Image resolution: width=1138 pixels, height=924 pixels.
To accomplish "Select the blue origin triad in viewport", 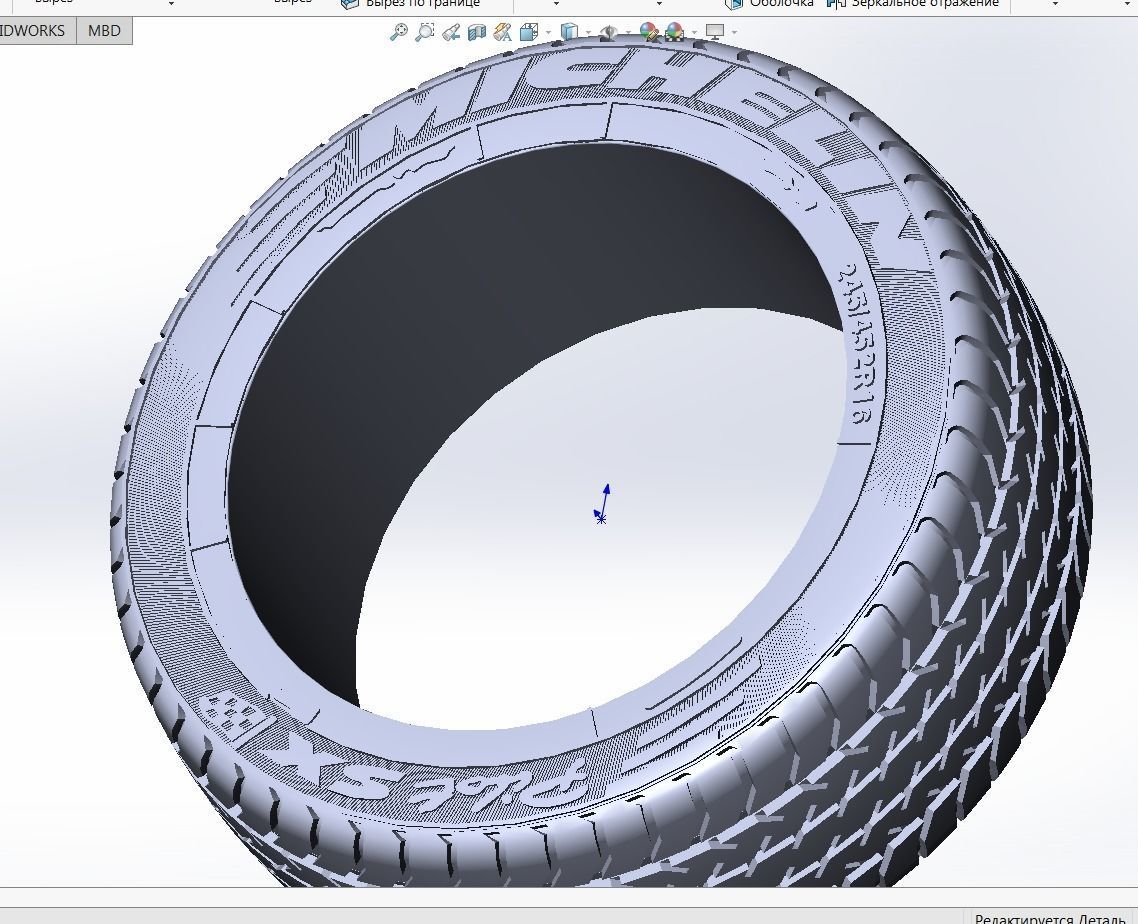I will pyautogui.click(x=602, y=504).
